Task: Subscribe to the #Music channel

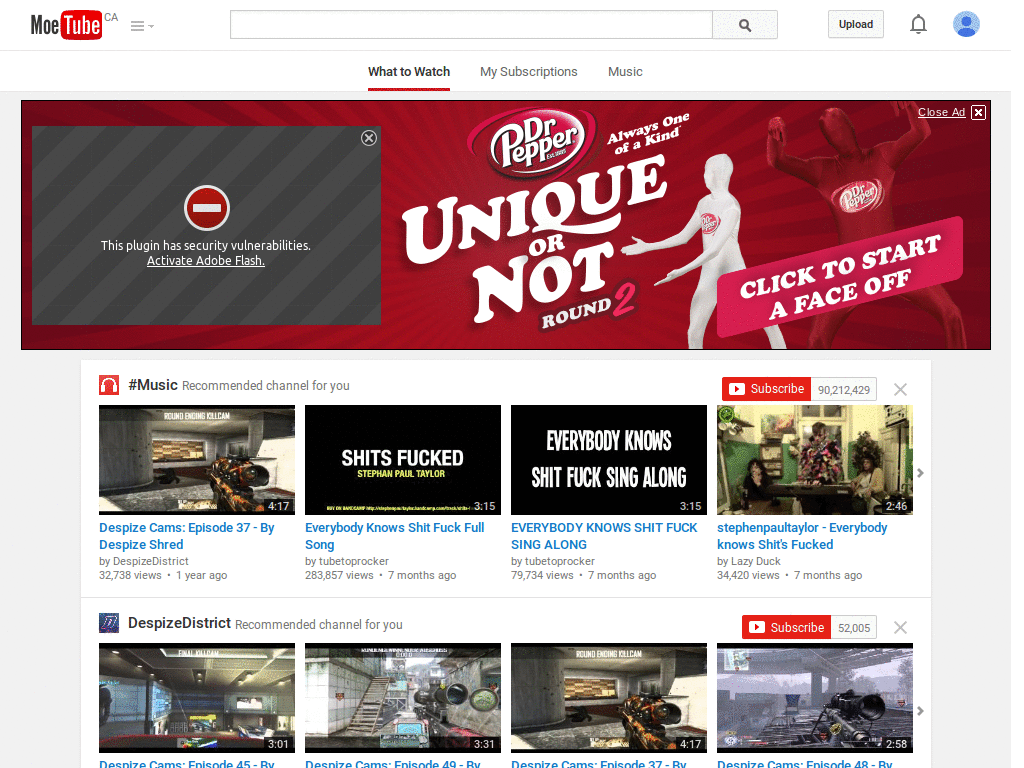Action: click(x=766, y=389)
